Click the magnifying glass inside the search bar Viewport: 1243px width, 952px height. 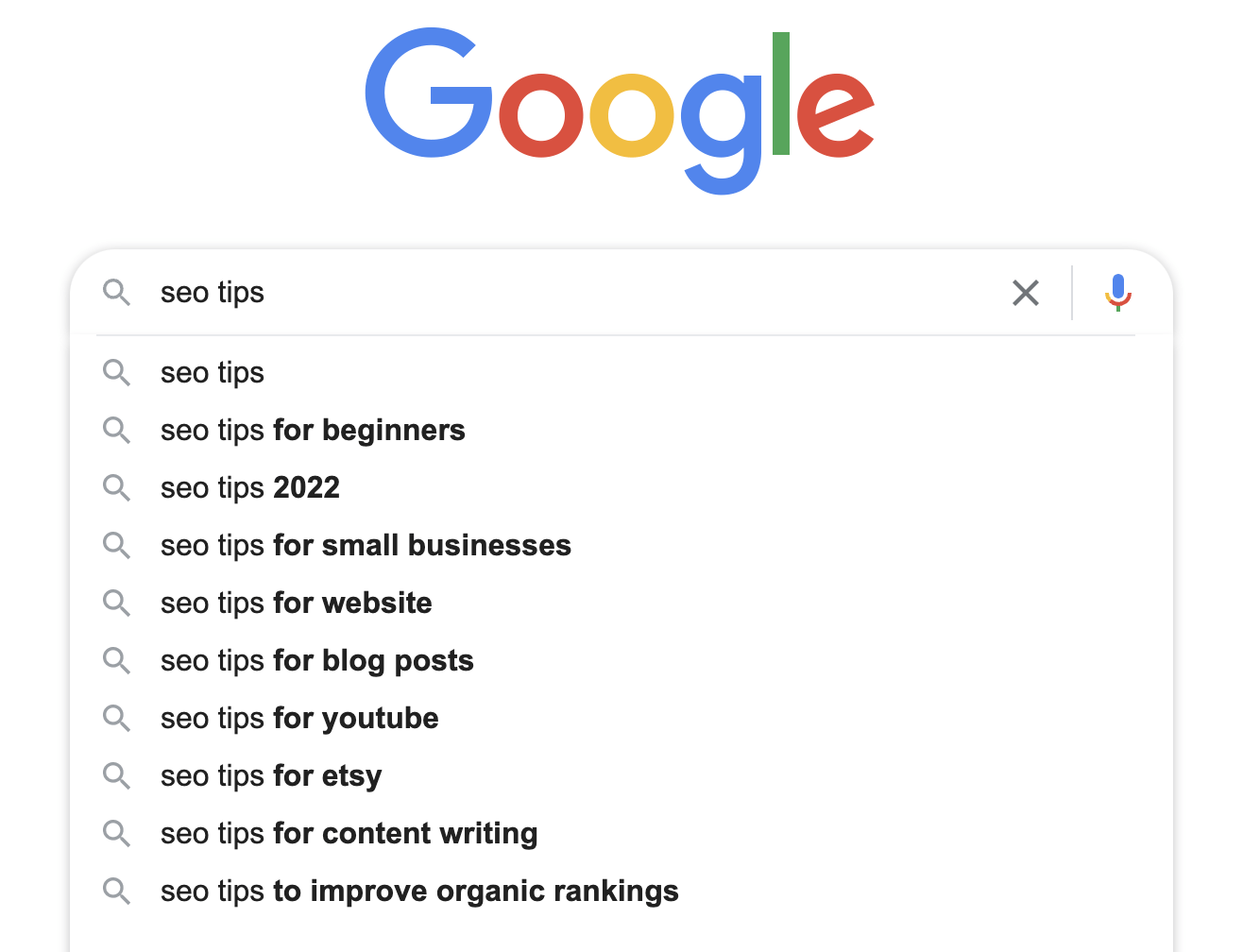(117, 293)
